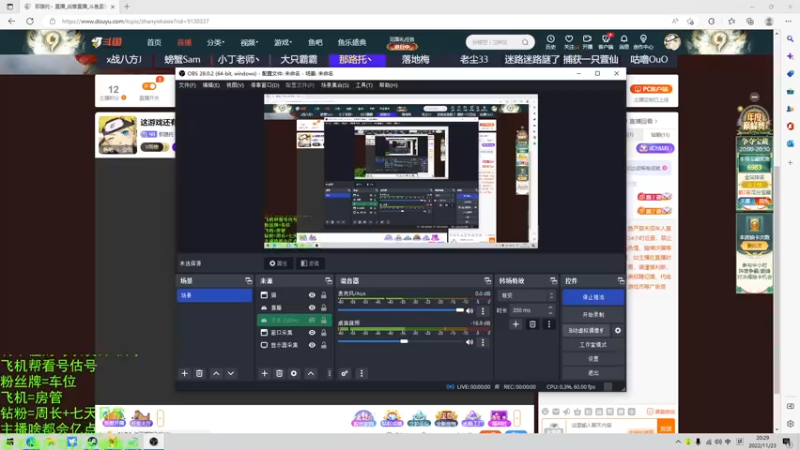Open advanced audio properties via the 混音器 gears icon

tap(344, 373)
